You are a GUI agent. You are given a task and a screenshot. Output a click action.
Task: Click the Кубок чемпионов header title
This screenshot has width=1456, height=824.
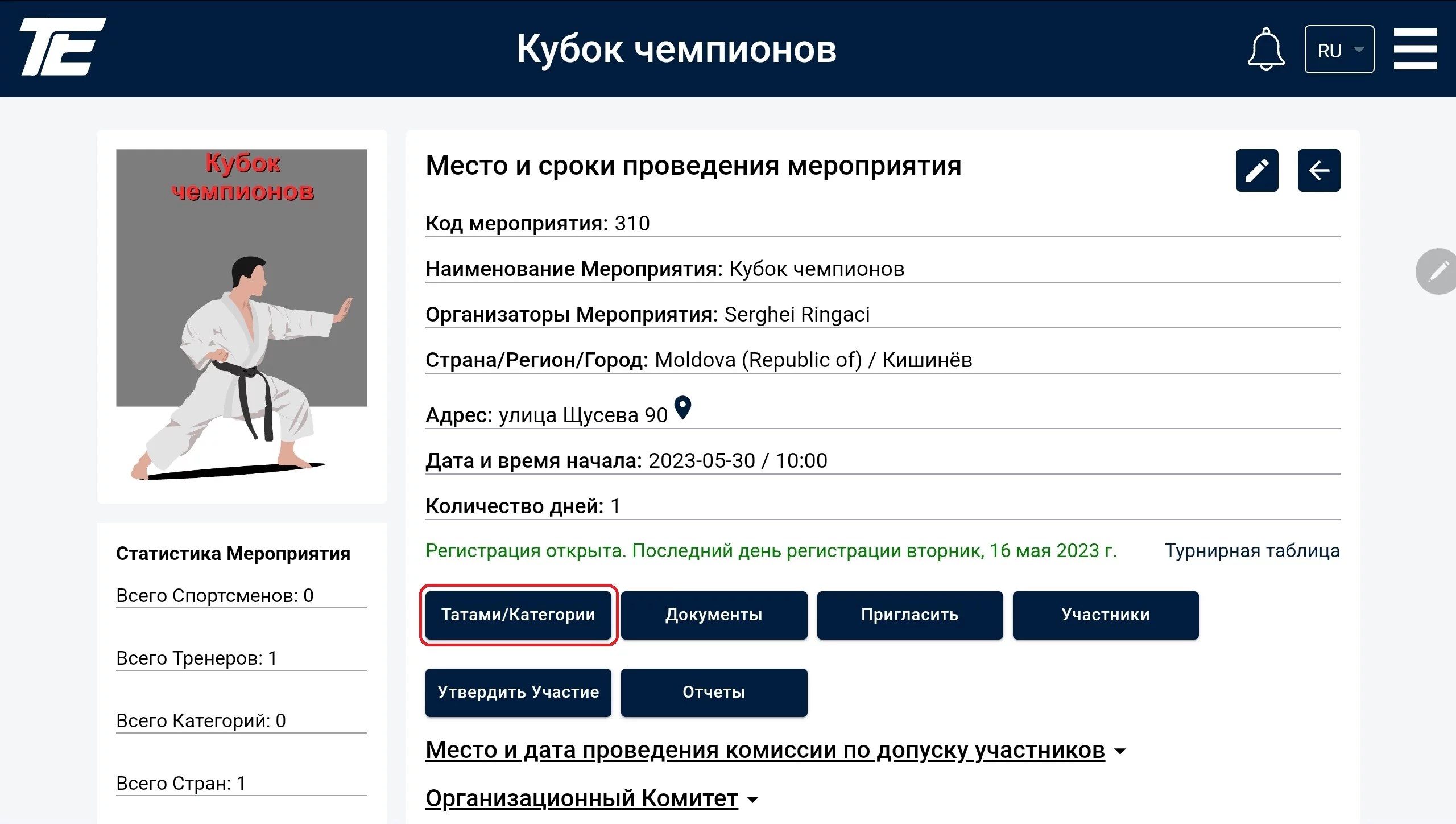[x=676, y=49]
